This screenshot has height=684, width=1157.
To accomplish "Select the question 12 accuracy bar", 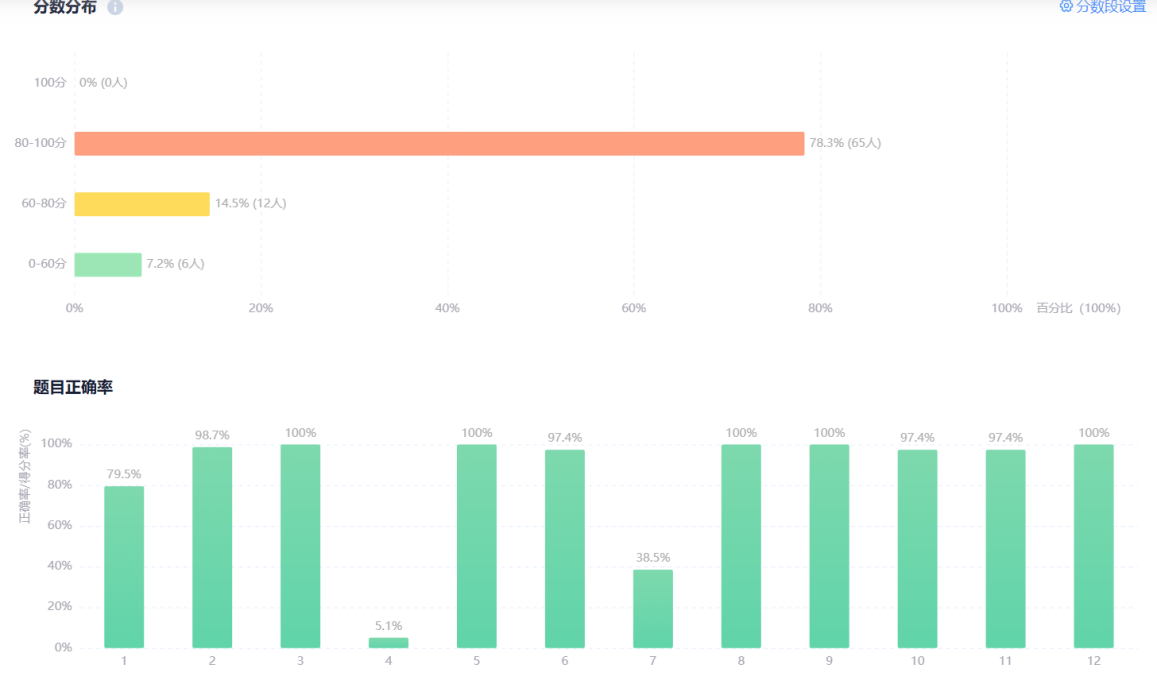I will [x=1094, y=546].
